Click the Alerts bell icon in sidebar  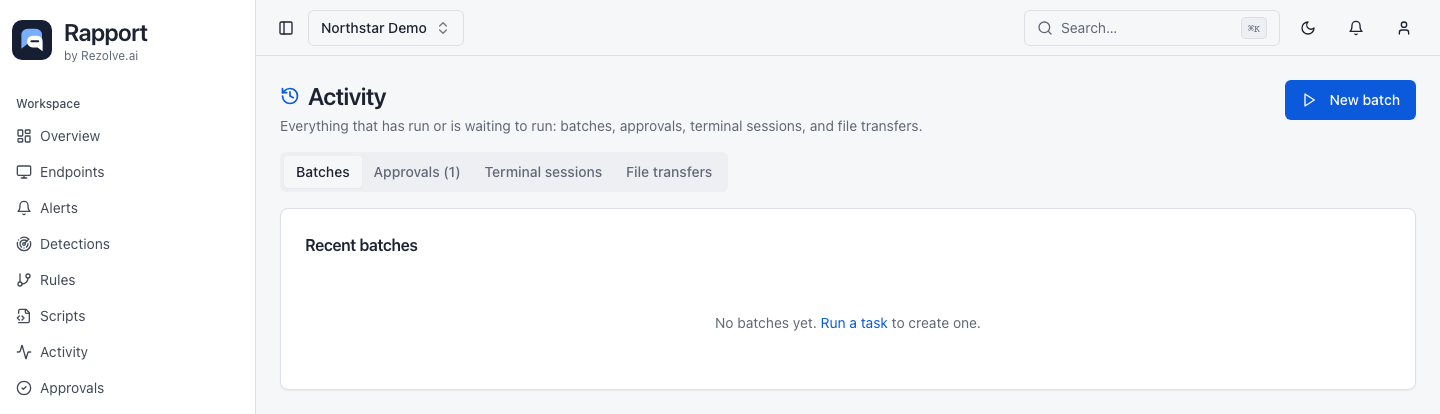click(24, 208)
